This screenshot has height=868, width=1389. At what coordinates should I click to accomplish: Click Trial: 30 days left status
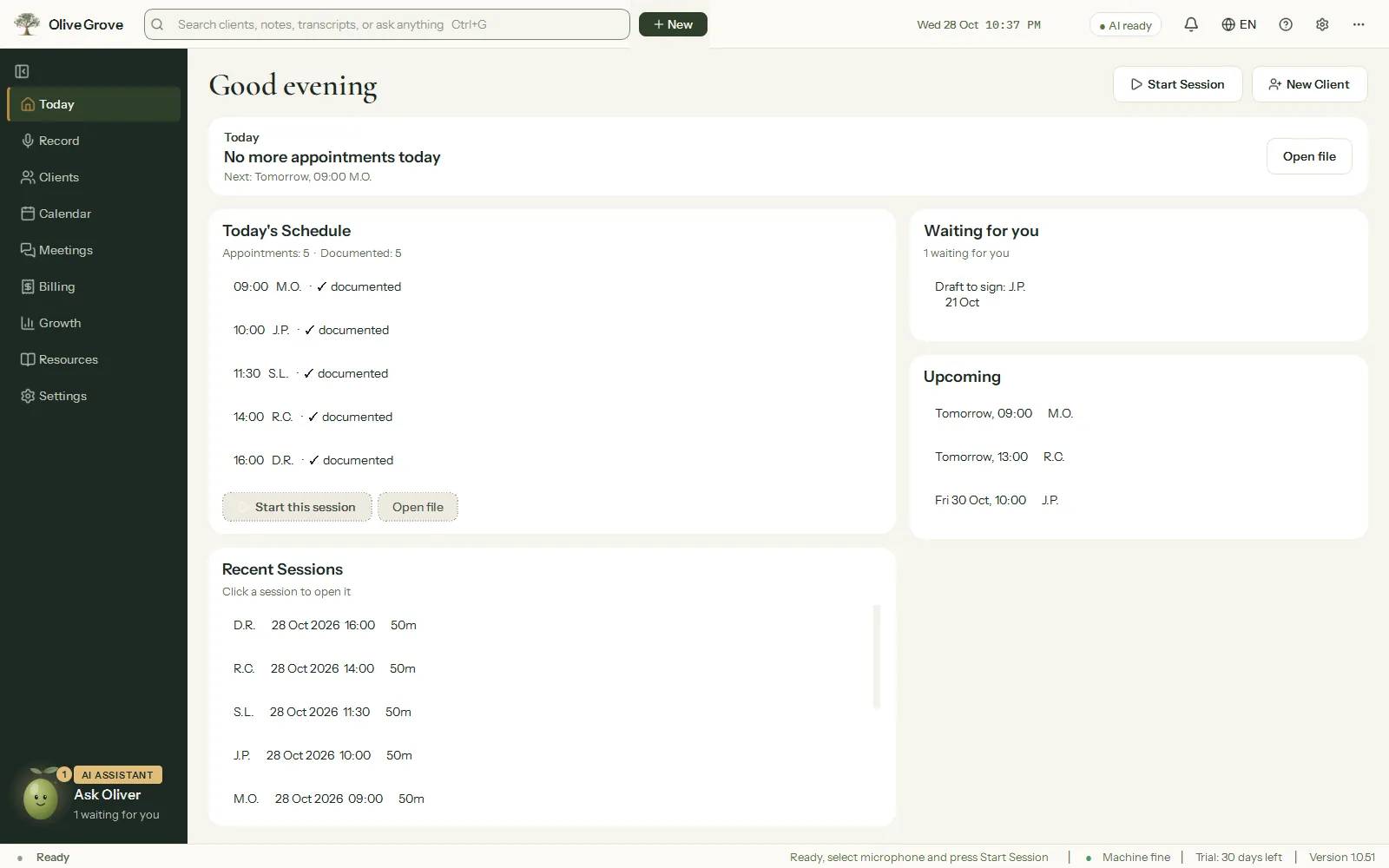pos(1239,857)
